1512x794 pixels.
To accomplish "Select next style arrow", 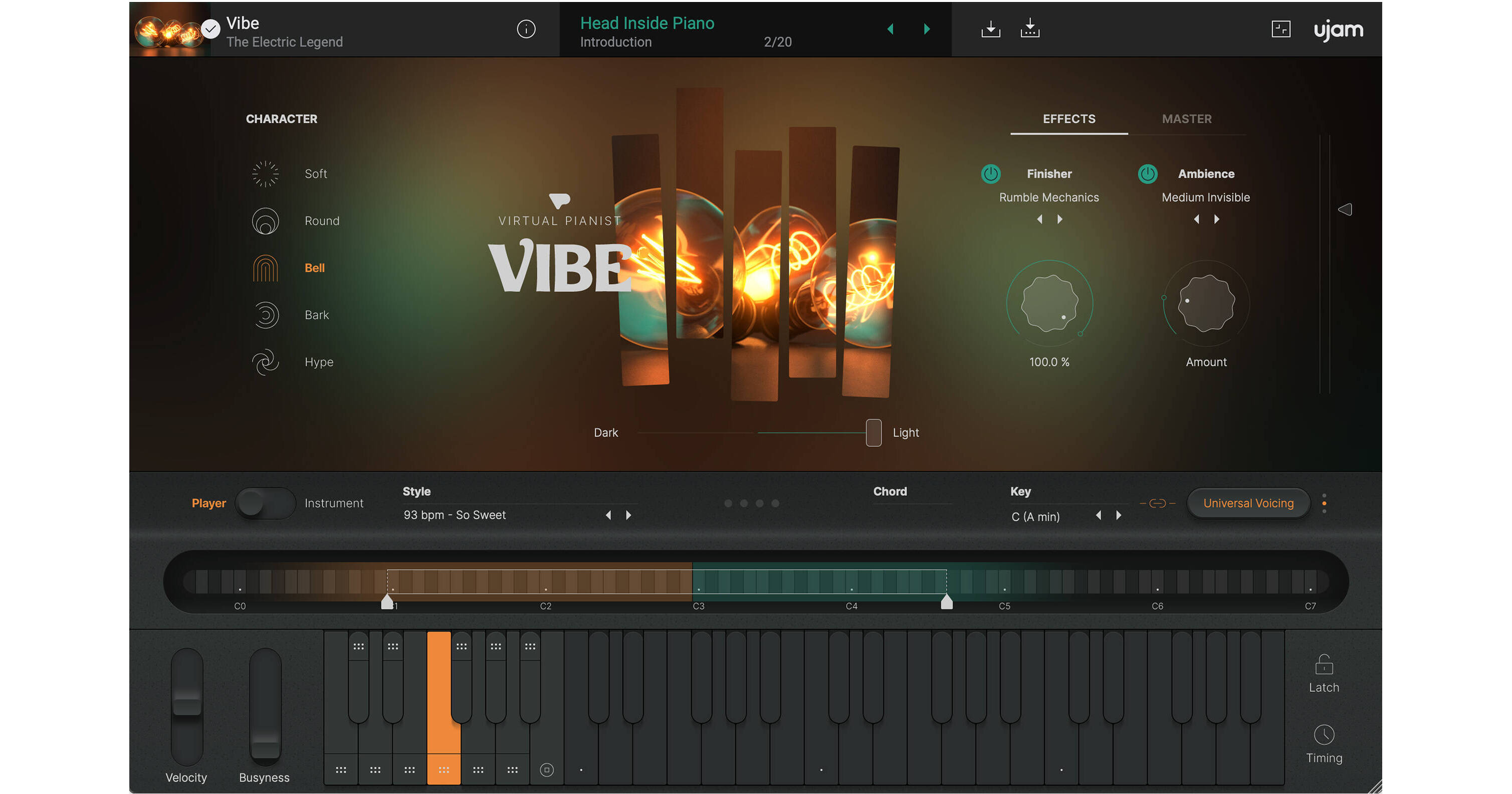I will click(x=628, y=515).
